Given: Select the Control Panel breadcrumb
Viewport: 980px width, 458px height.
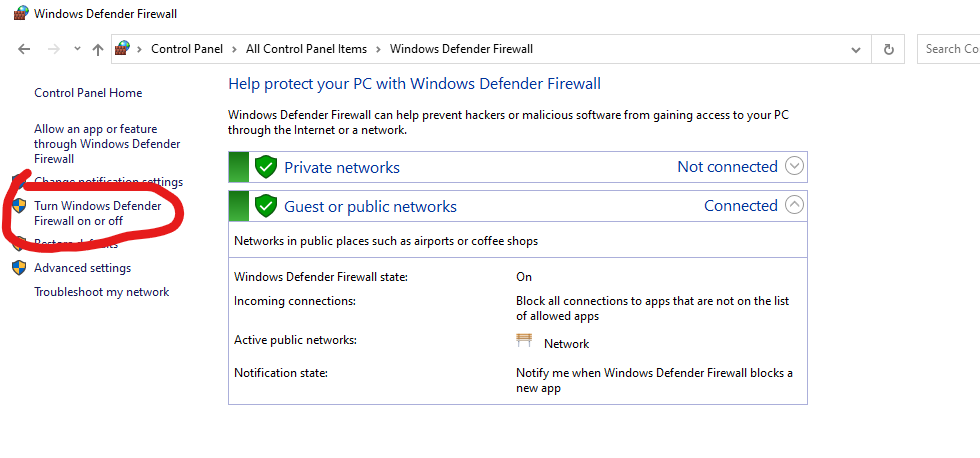Looking at the screenshot, I should (187, 49).
